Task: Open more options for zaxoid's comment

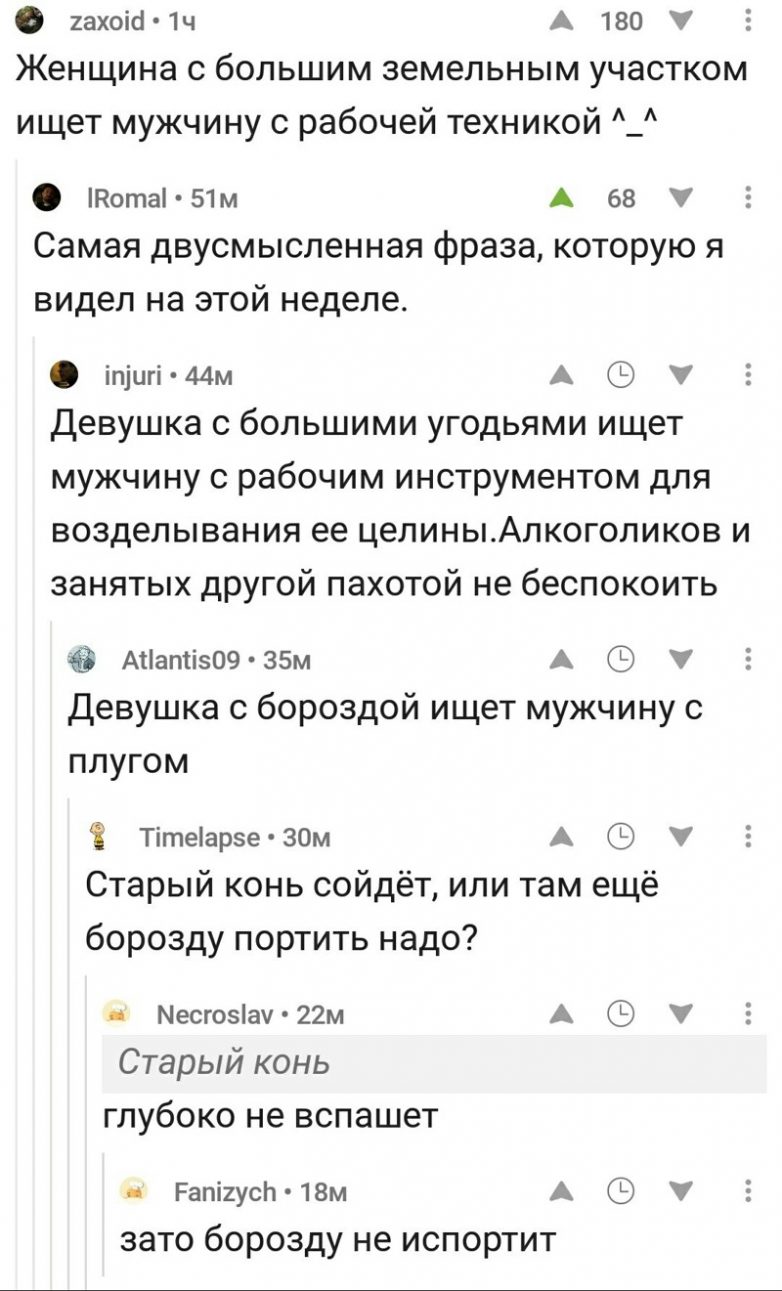Action: click(750, 21)
